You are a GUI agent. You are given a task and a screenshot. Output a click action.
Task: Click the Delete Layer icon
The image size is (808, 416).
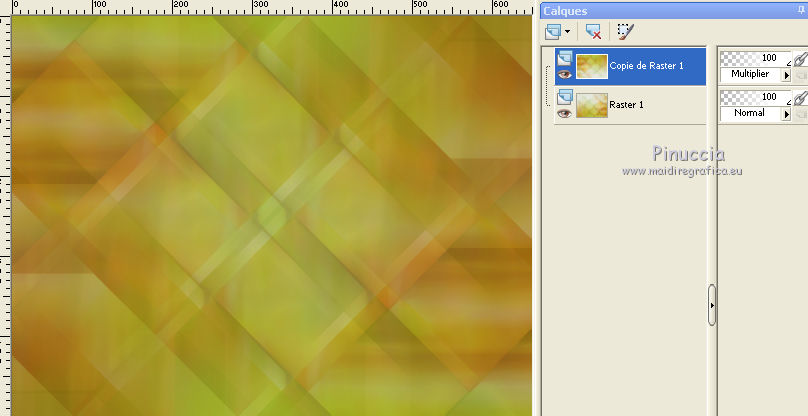594,31
